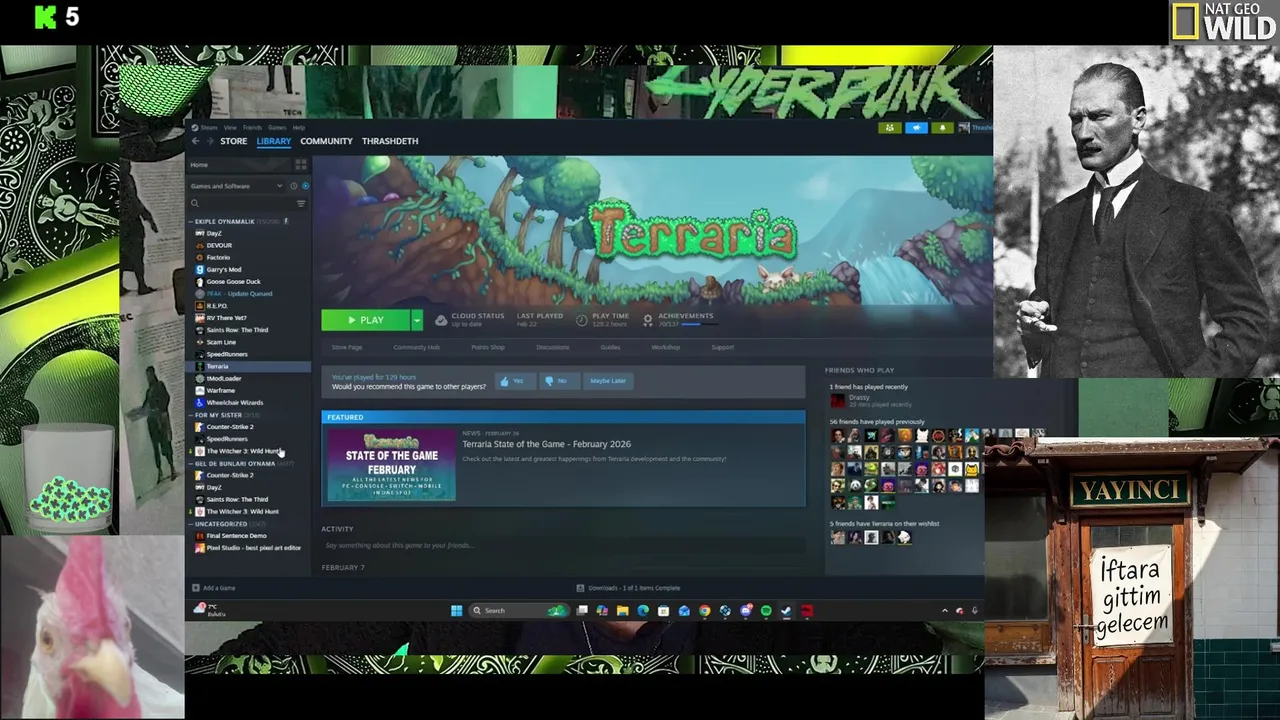Select Warframe in the library list
Viewport: 1280px width, 720px height.
[x=220, y=390]
